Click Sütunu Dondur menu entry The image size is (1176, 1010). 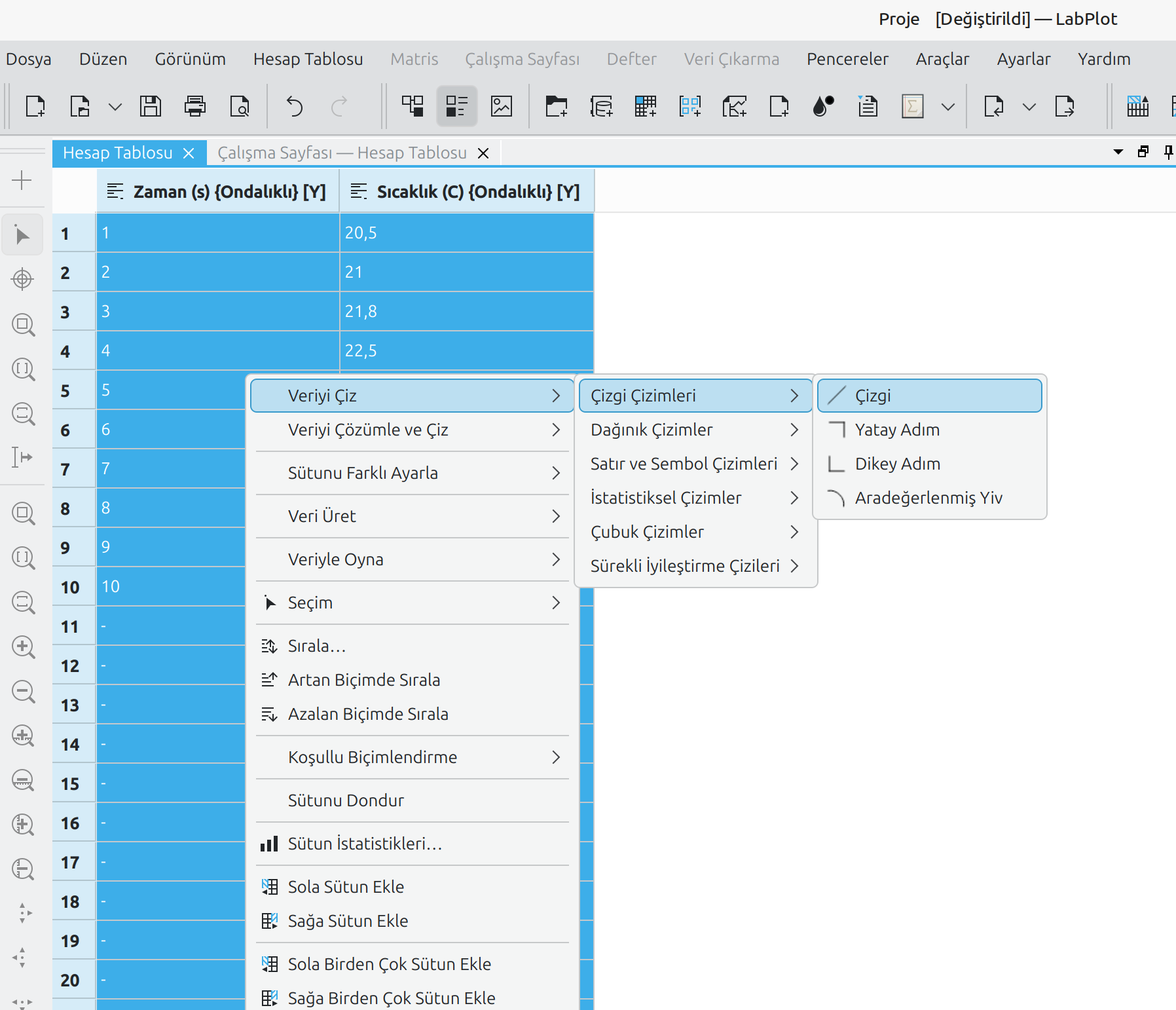(412, 800)
